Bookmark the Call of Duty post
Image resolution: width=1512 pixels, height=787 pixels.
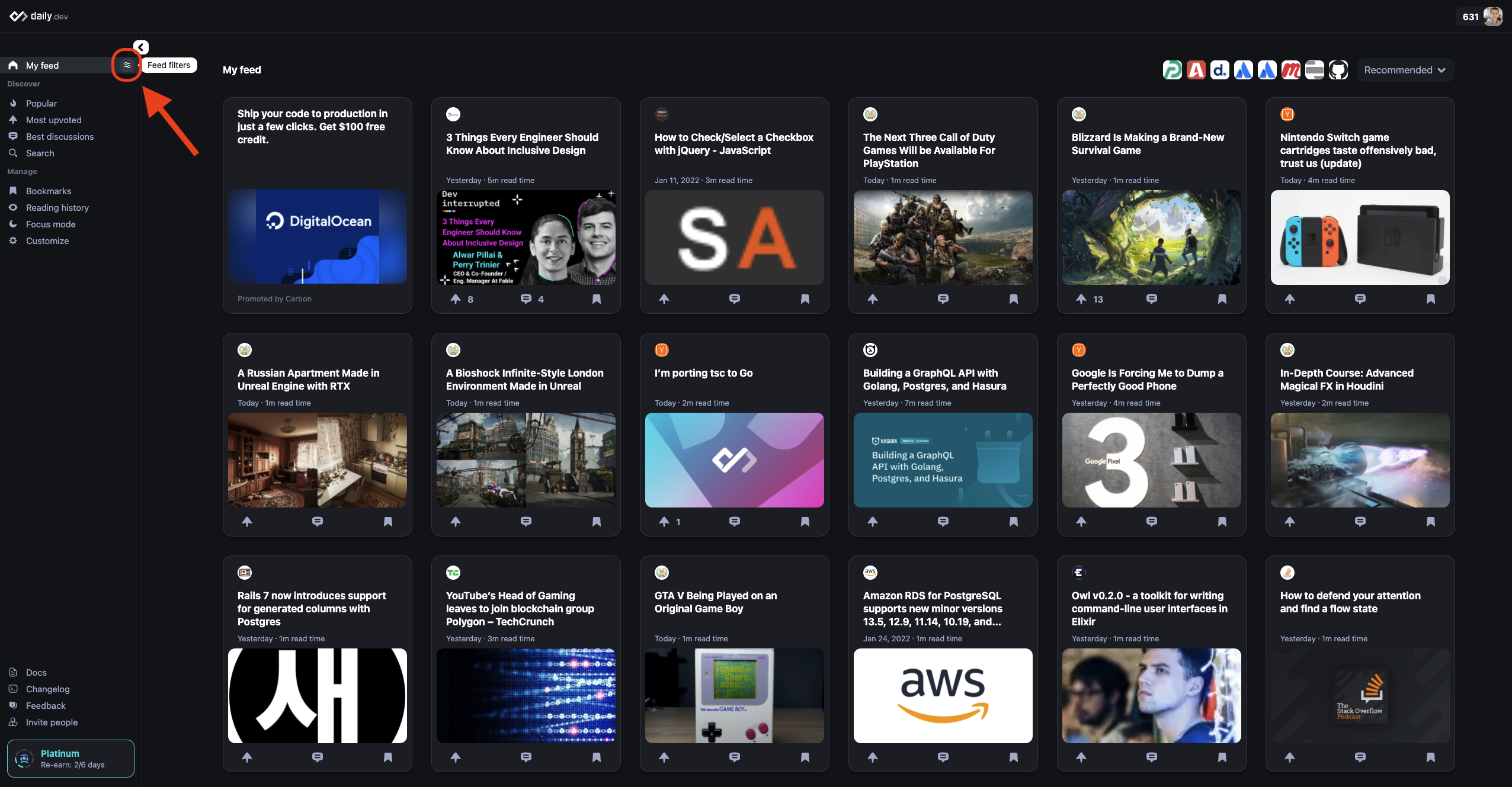pyautogui.click(x=1014, y=299)
